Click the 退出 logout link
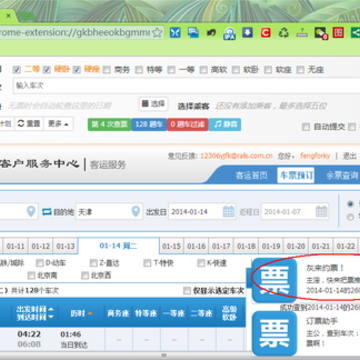Screen dimensions: 360x360 pos(350,156)
